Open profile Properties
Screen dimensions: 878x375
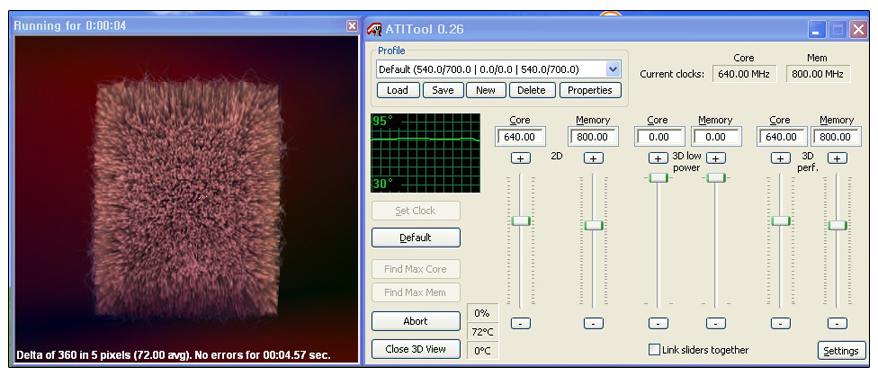(590, 90)
